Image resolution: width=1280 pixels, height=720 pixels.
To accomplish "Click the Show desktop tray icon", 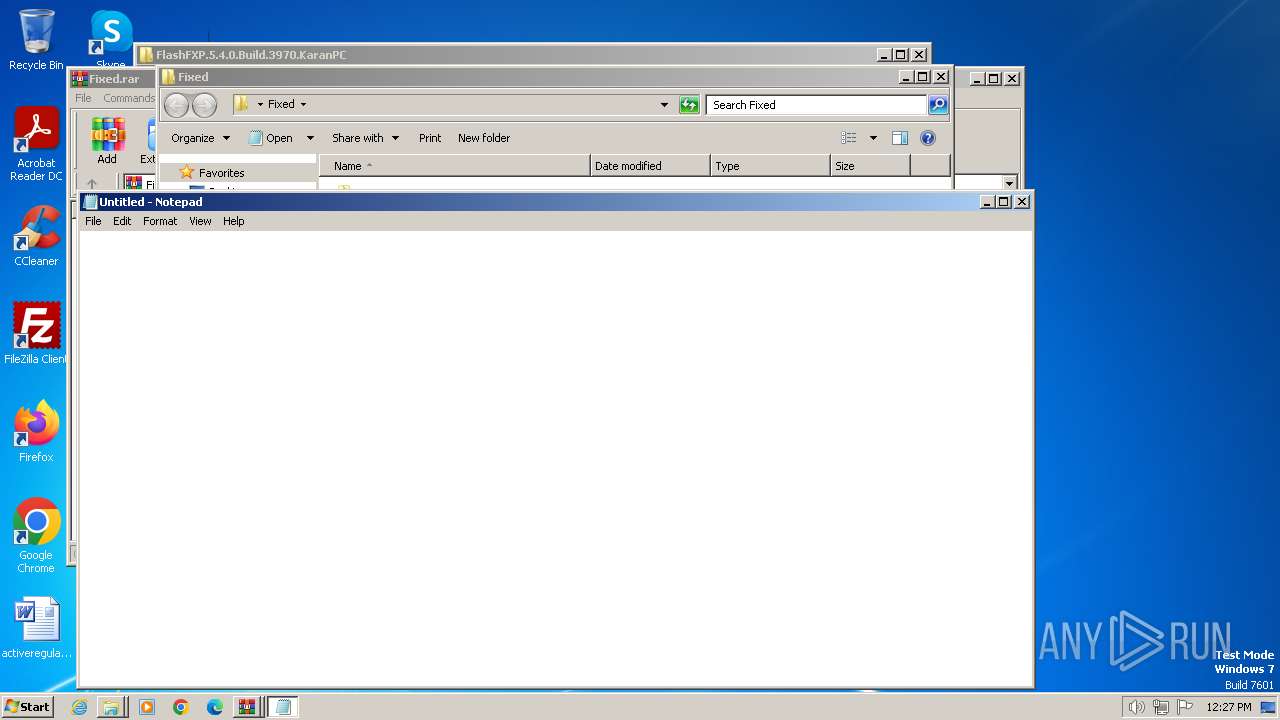I will [1268, 707].
